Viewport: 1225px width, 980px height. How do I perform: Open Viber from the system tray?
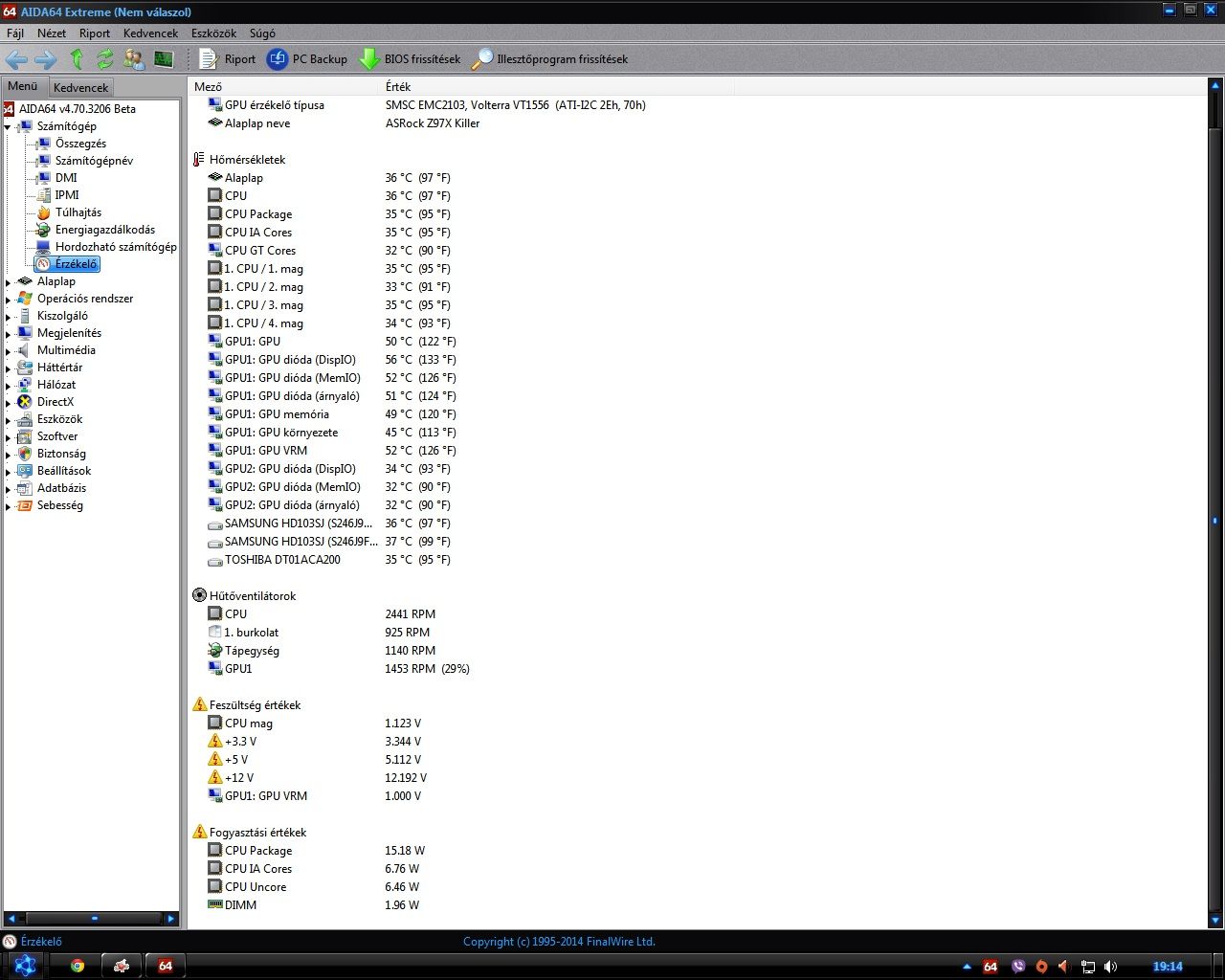click(x=1018, y=967)
